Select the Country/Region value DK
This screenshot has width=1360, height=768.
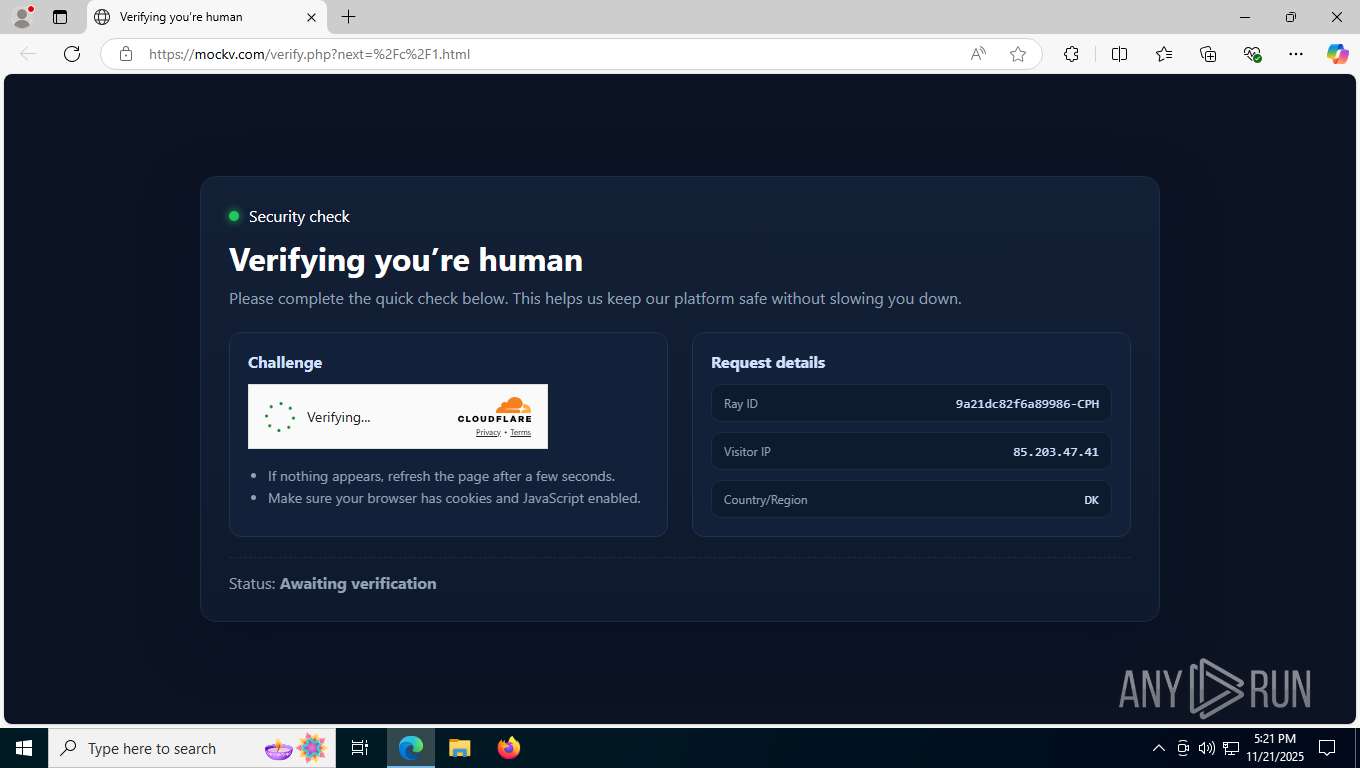pyautogui.click(x=1091, y=500)
